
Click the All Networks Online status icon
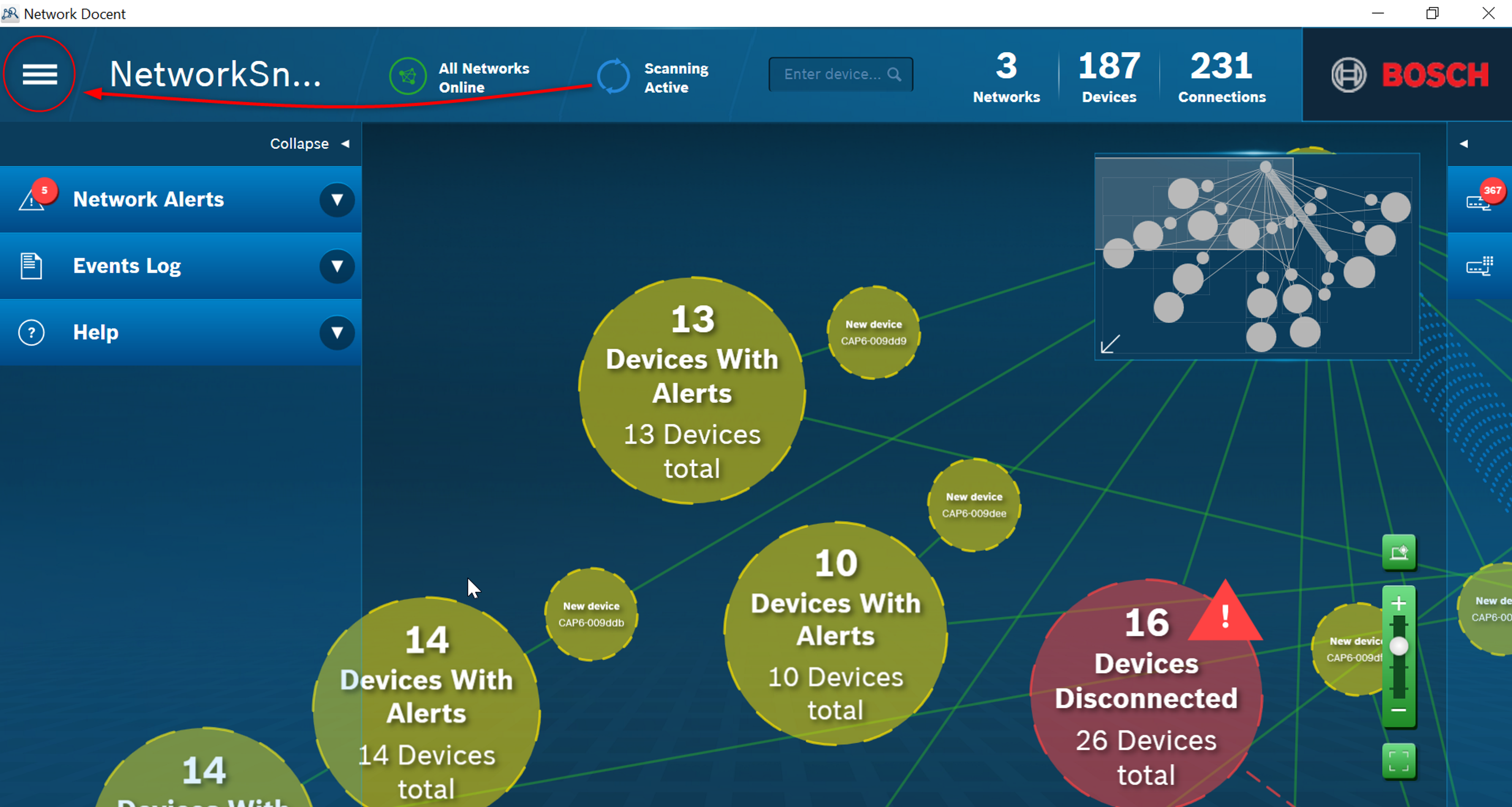coord(408,76)
